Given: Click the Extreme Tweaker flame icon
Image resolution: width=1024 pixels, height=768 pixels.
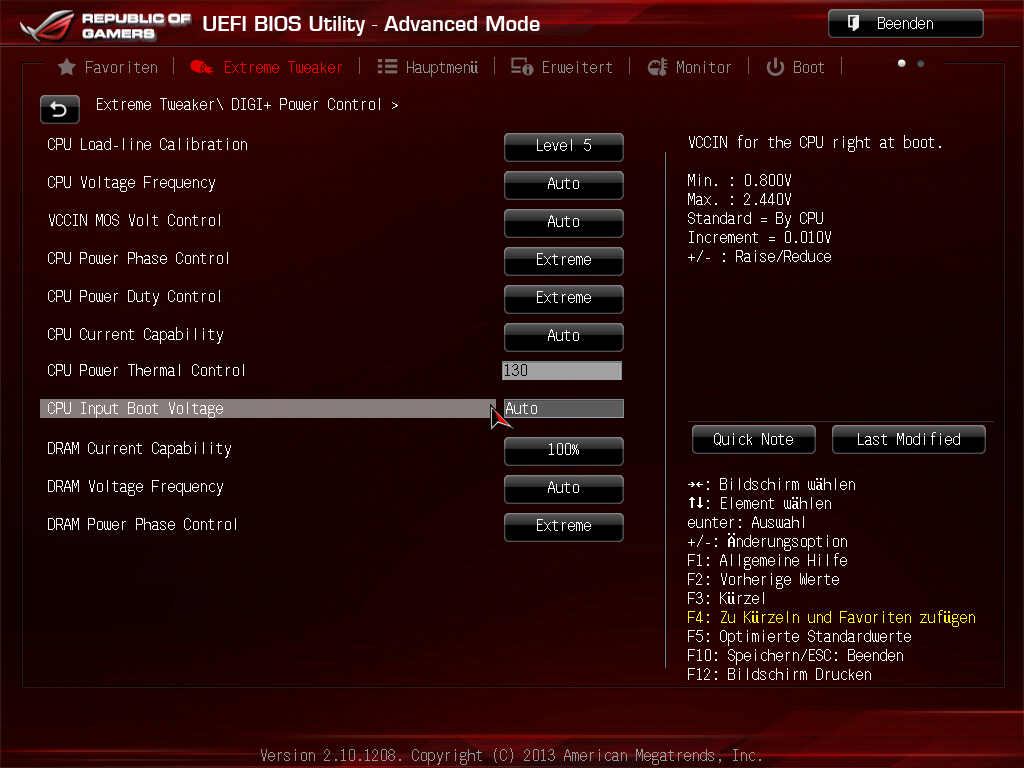Looking at the screenshot, I should (202, 67).
